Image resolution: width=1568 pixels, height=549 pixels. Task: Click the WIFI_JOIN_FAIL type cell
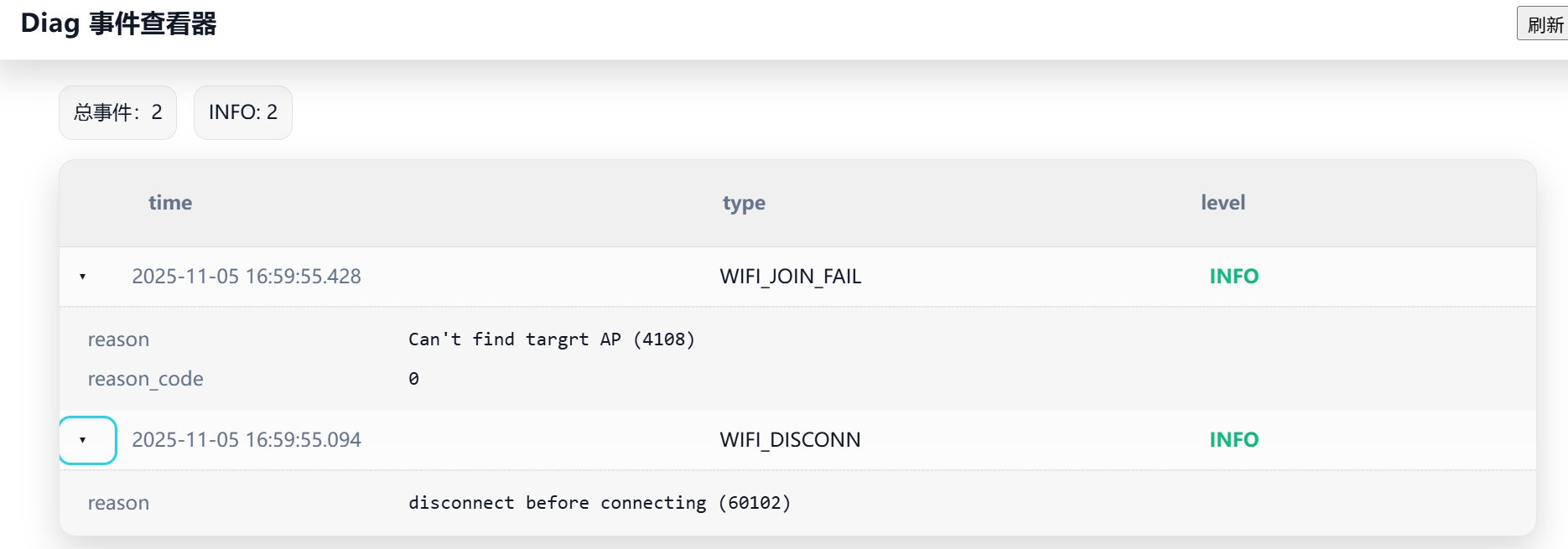click(790, 277)
